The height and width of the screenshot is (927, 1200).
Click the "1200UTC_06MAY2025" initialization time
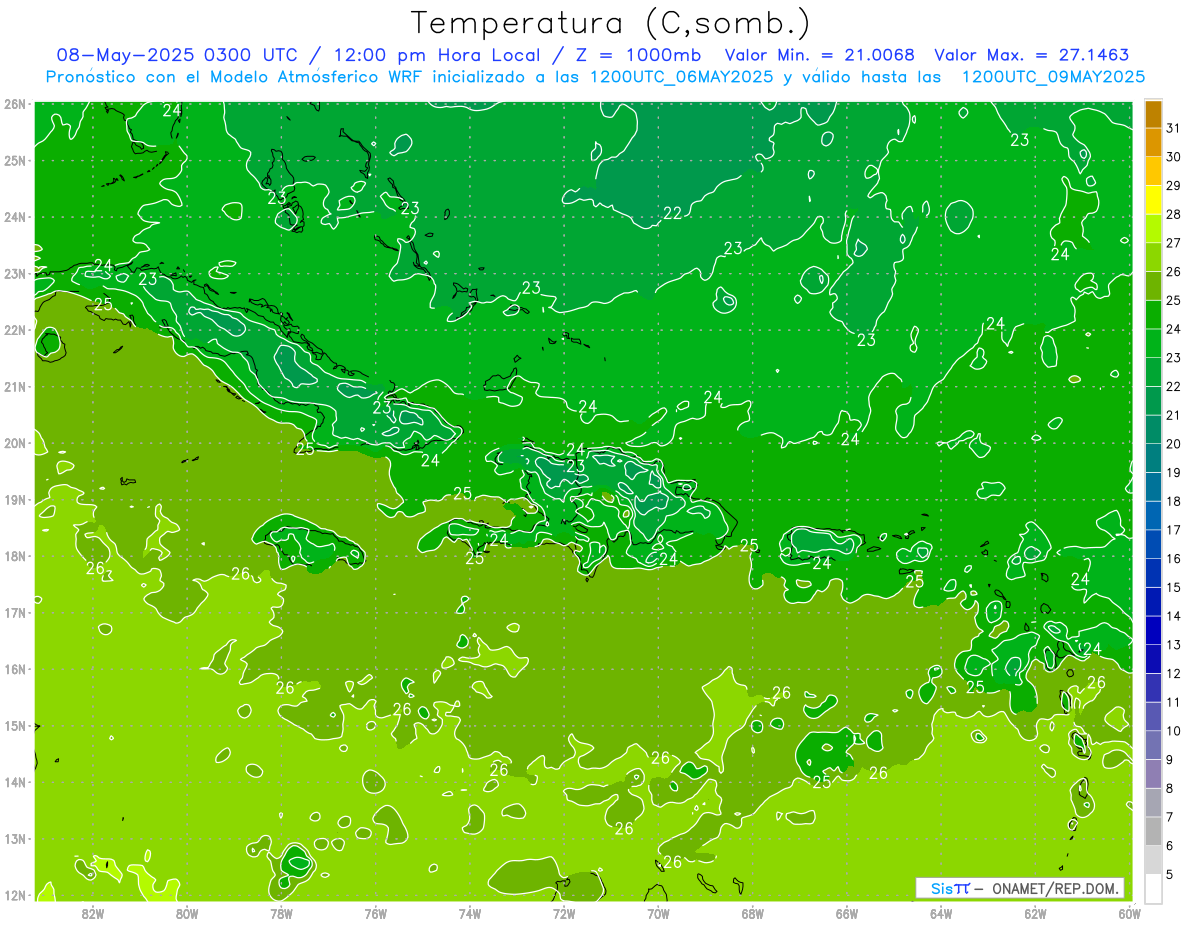[681, 76]
